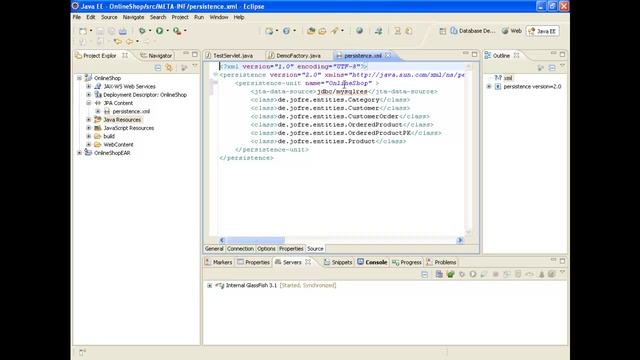Open the Connection tab of persistence editor
Screen dimensions: 640x360
click(x=240, y=249)
